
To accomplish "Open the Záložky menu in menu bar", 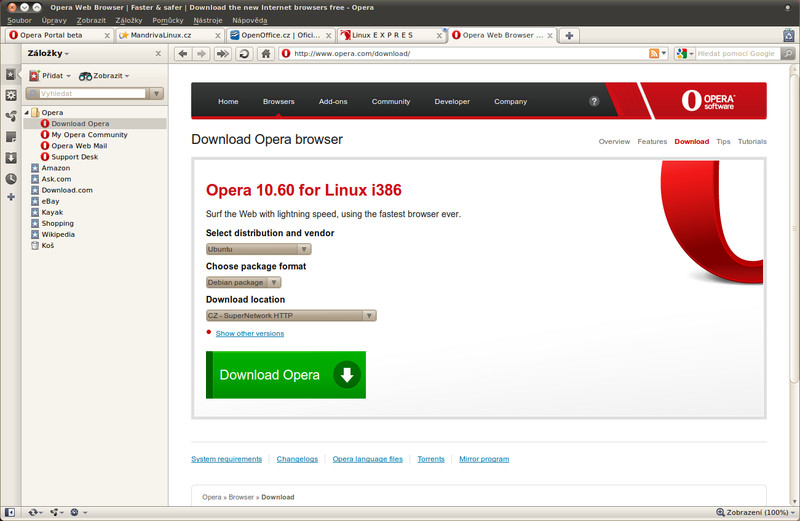I will pos(129,20).
